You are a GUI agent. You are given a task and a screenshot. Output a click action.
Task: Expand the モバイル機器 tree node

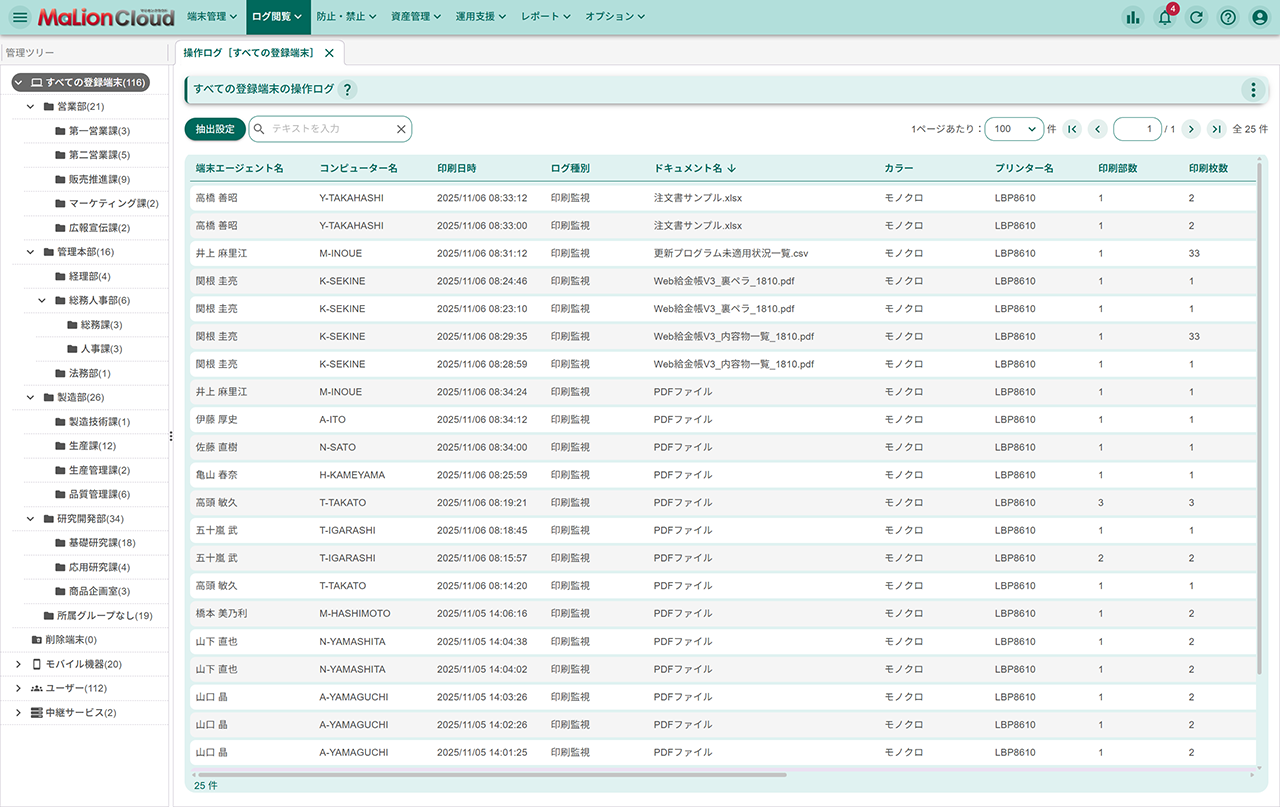pyautogui.click(x=18, y=664)
